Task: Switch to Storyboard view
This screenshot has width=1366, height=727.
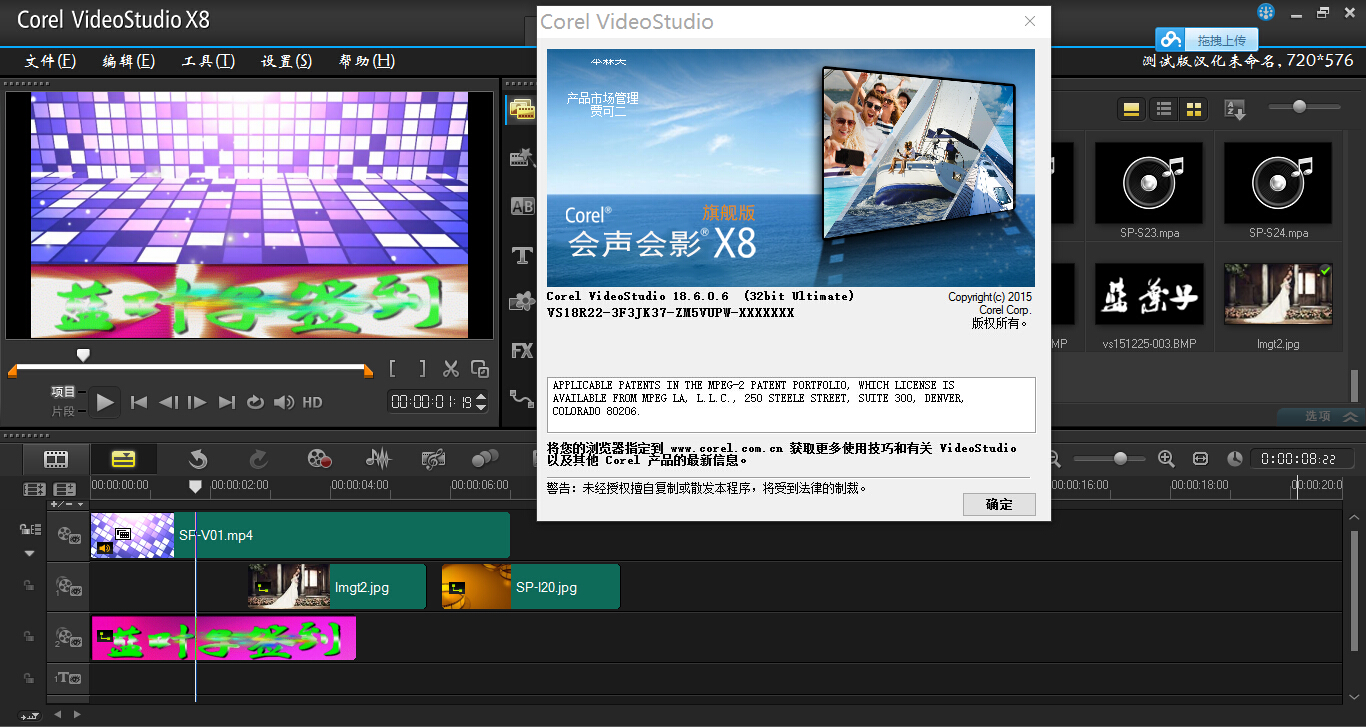Action: (55, 458)
